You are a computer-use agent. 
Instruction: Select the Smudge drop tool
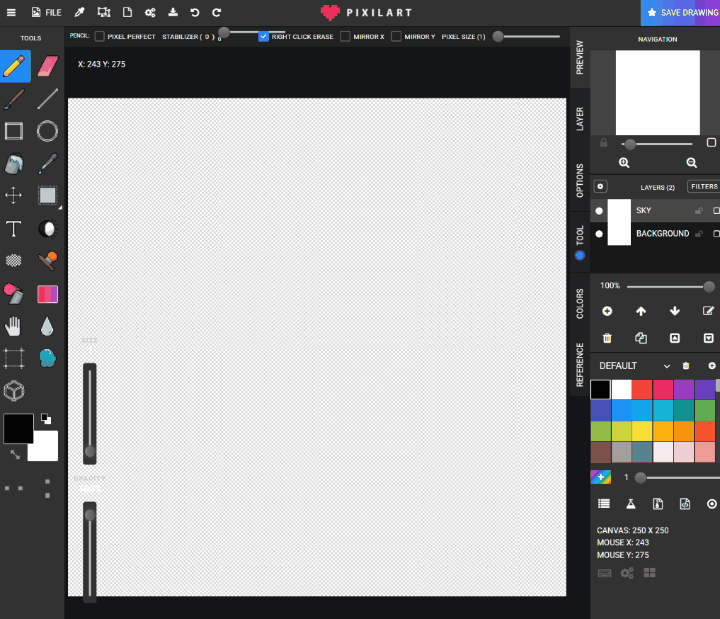pyautogui.click(x=47, y=326)
